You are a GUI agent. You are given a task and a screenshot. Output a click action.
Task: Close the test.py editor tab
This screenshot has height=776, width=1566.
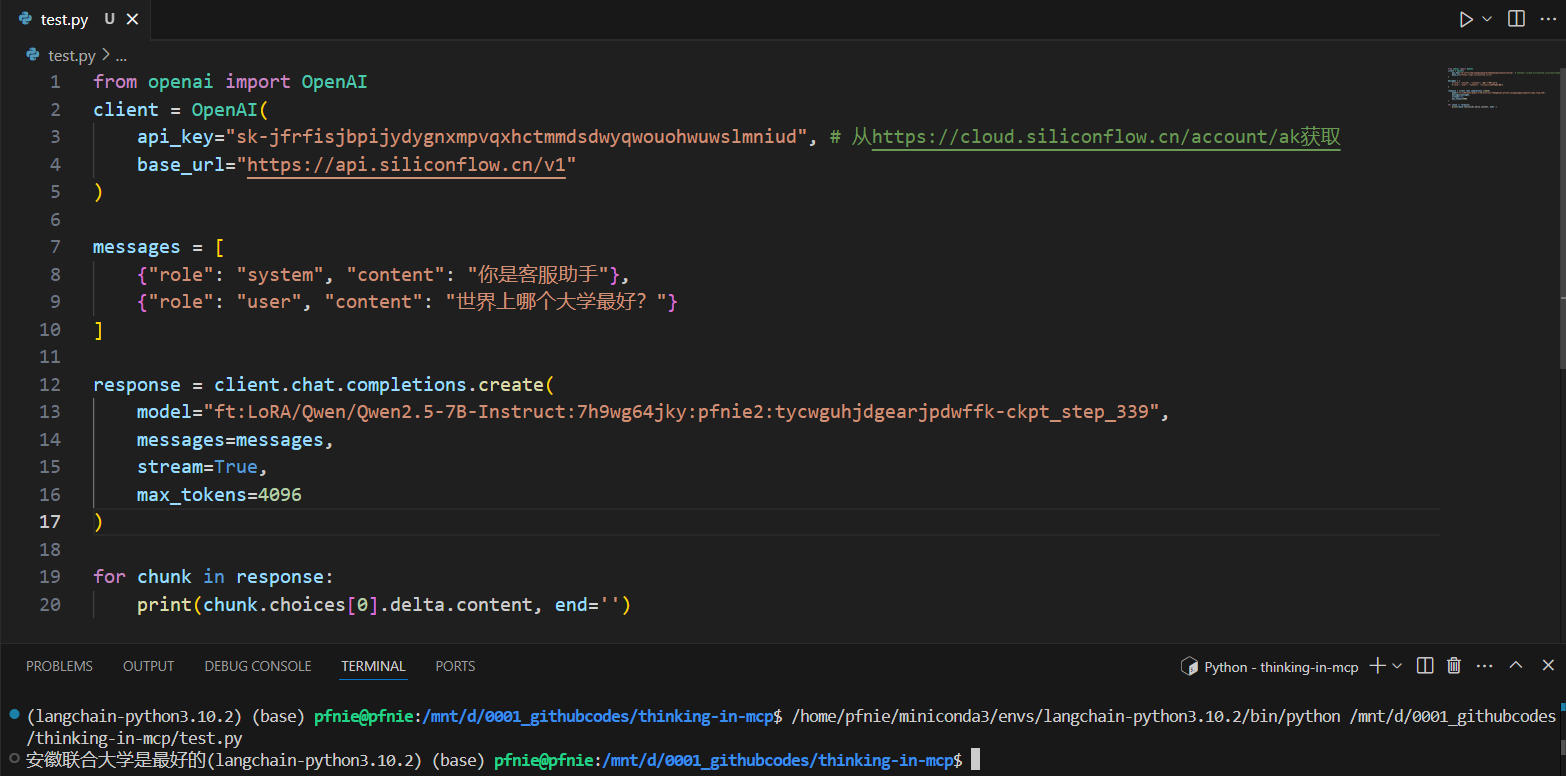tap(133, 19)
